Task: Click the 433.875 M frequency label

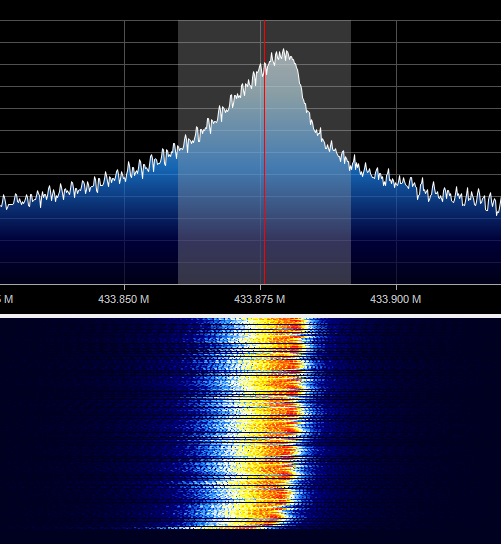Action: coord(260,299)
